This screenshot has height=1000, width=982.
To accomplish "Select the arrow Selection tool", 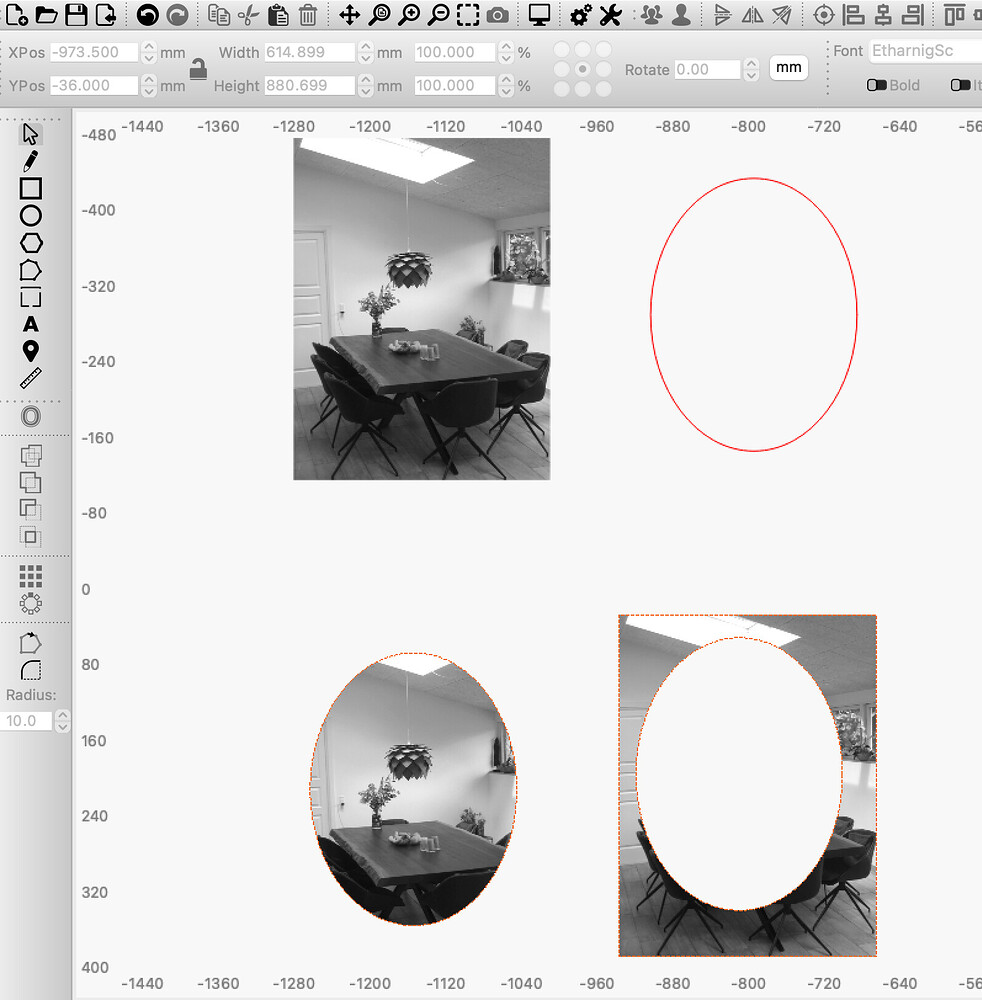I will [31, 132].
